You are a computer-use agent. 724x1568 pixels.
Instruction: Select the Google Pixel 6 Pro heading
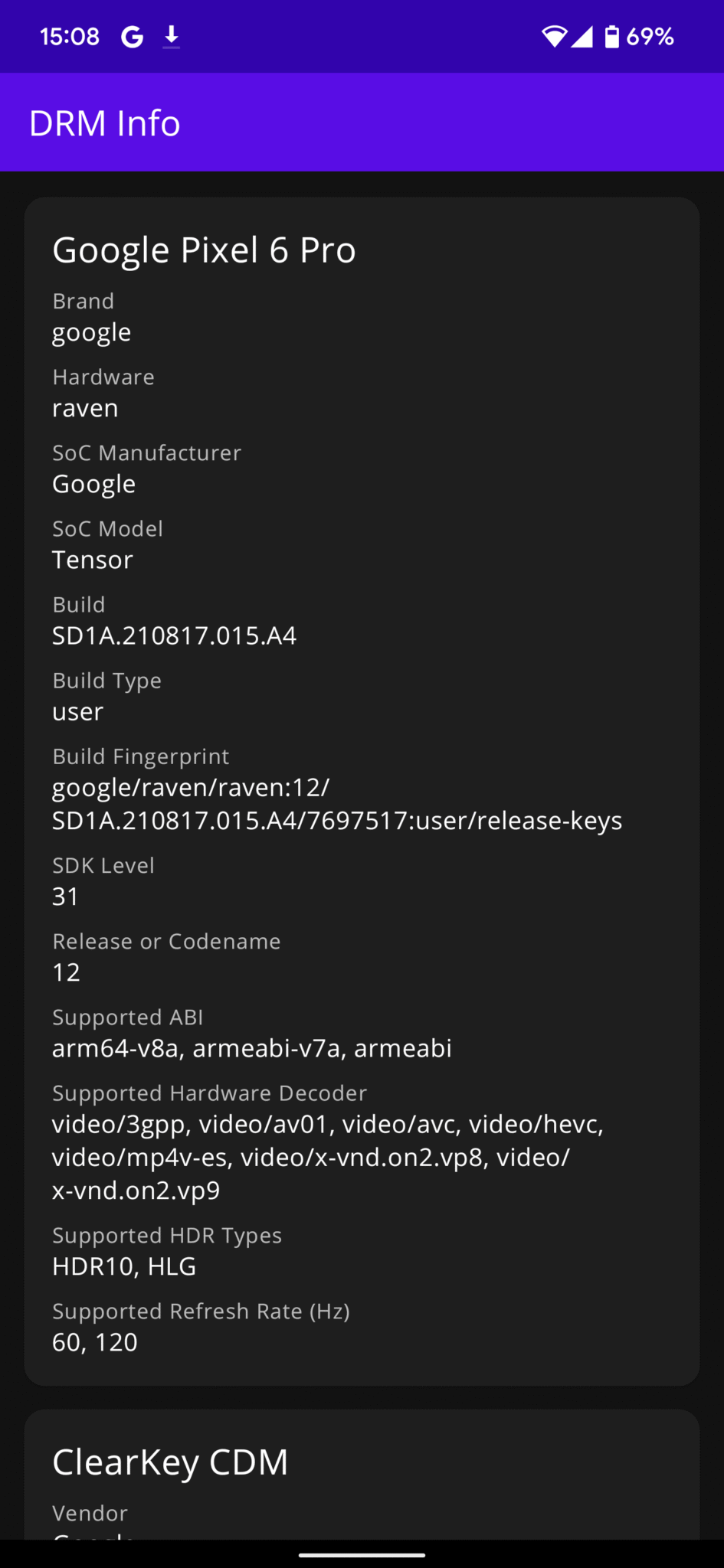204,249
